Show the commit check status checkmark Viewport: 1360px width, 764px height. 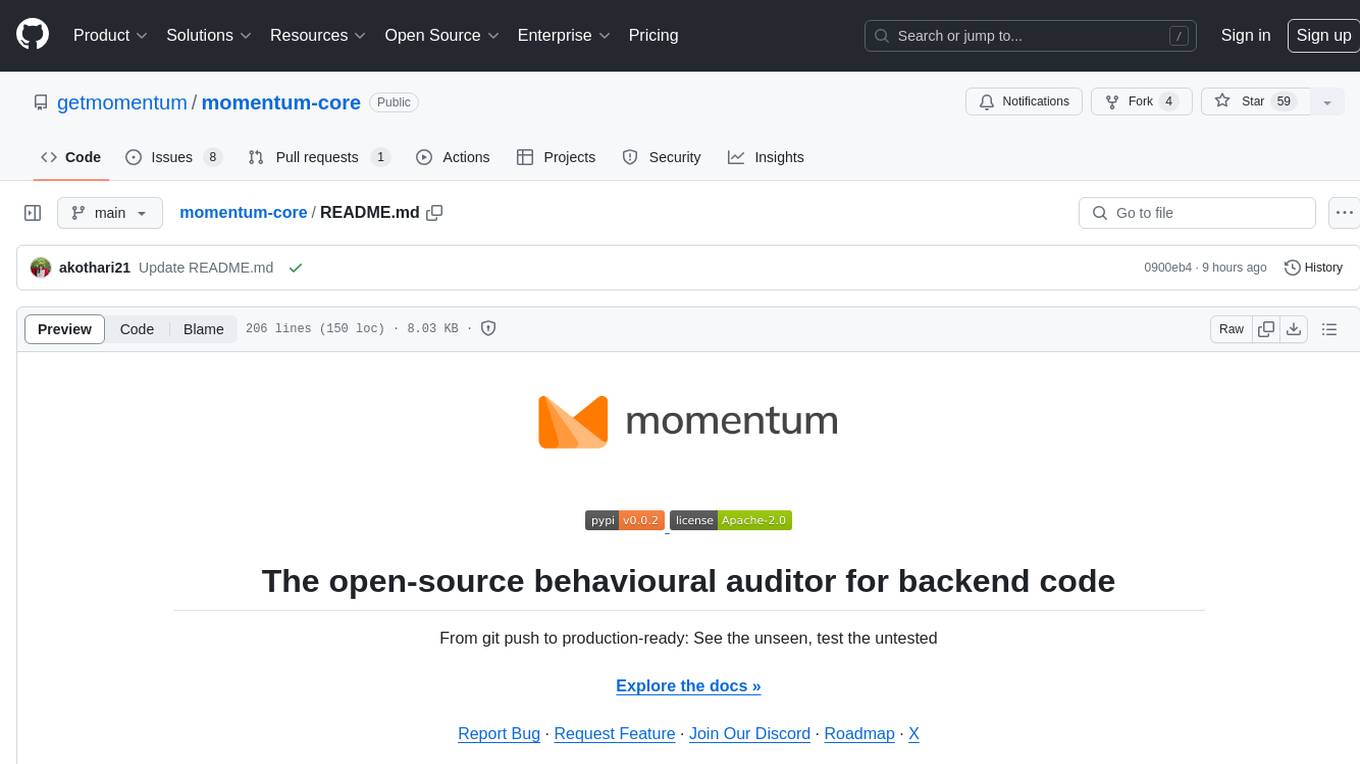coord(295,267)
